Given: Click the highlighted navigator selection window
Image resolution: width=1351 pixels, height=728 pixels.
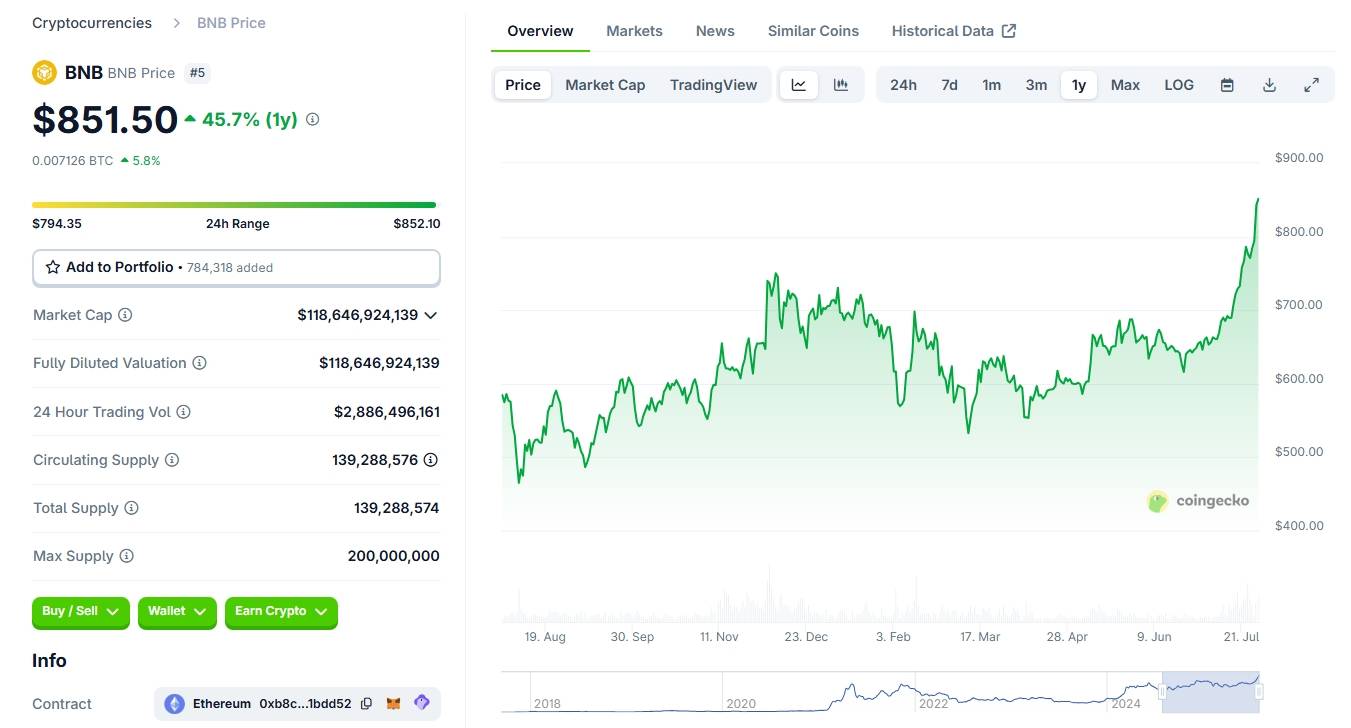Looking at the screenshot, I should (1210, 692).
